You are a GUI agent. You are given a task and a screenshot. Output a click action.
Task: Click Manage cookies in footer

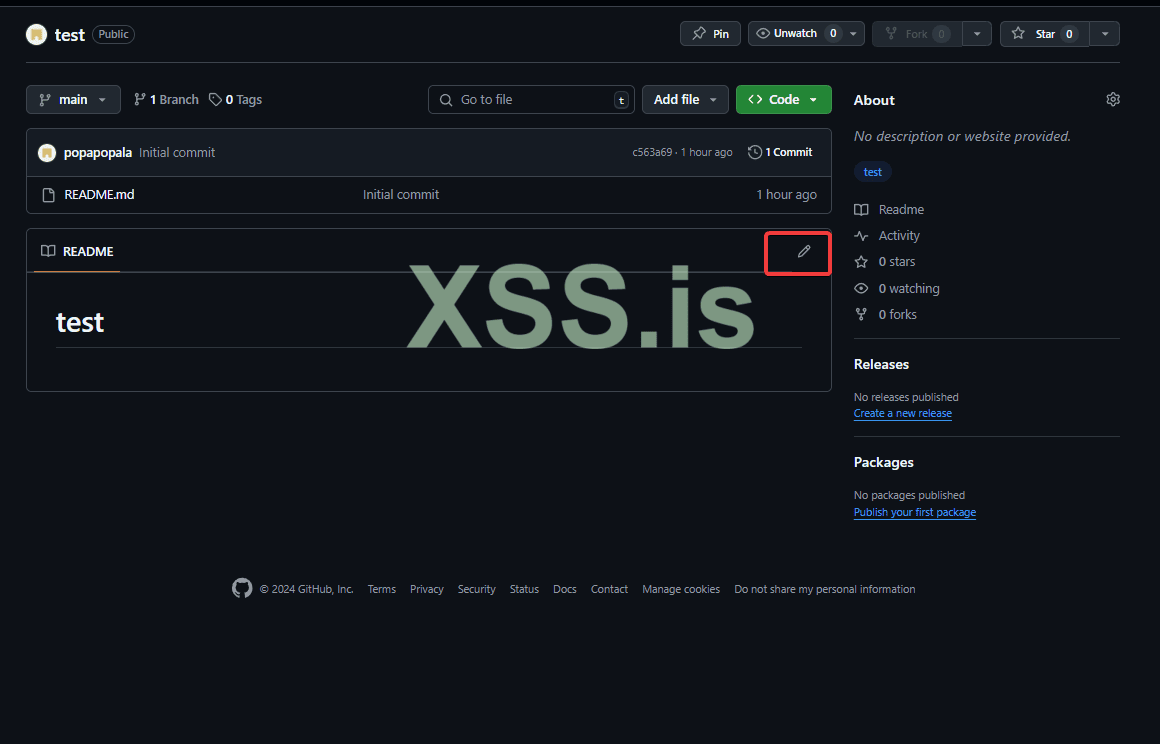tap(681, 589)
